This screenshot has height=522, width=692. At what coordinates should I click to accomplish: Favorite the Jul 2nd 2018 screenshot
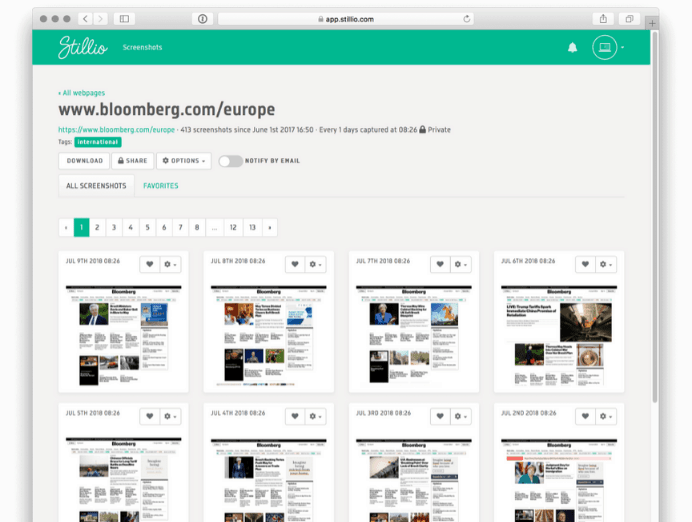click(x=585, y=416)
